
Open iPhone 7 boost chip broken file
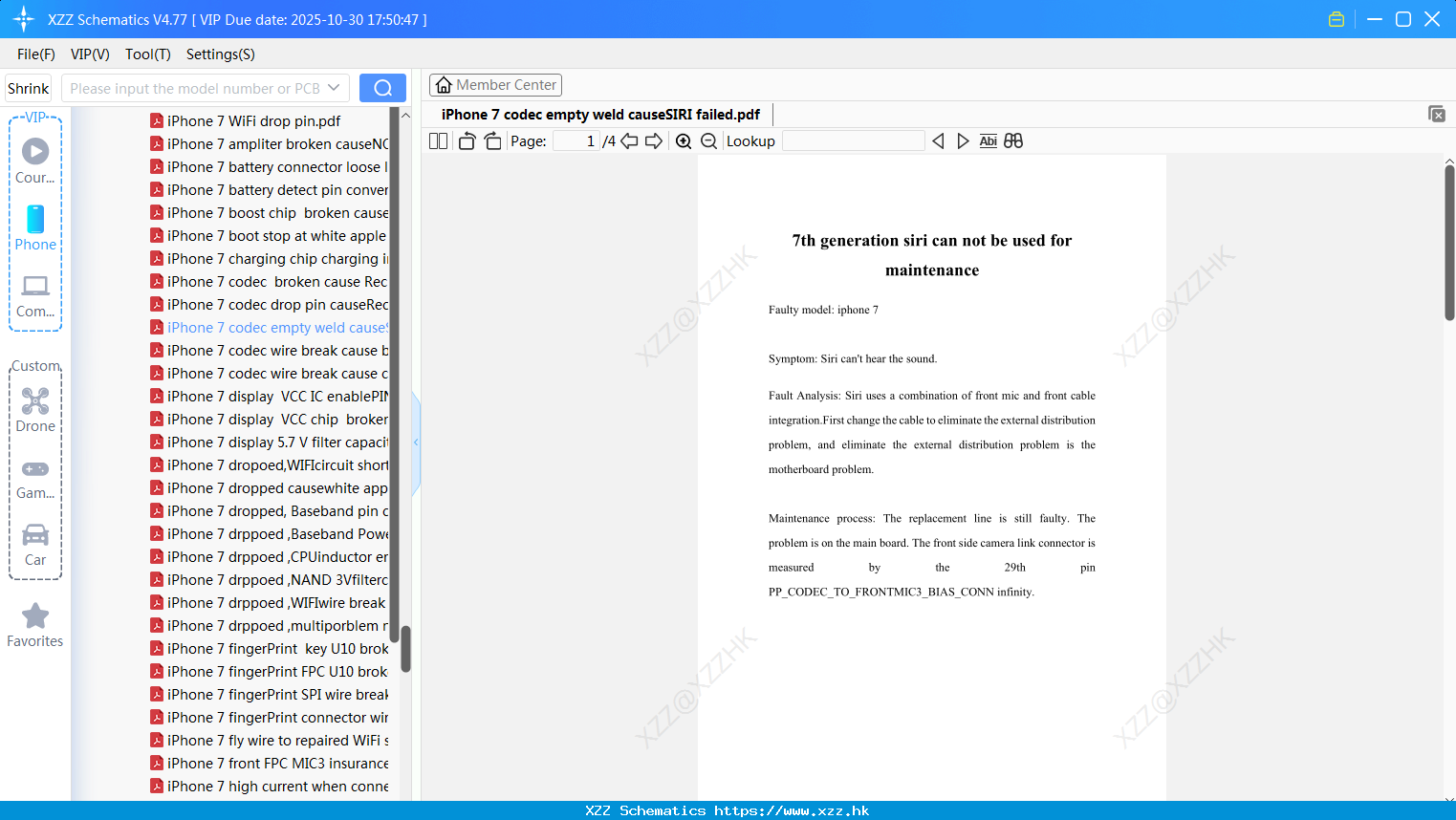[x=269, y=213]
